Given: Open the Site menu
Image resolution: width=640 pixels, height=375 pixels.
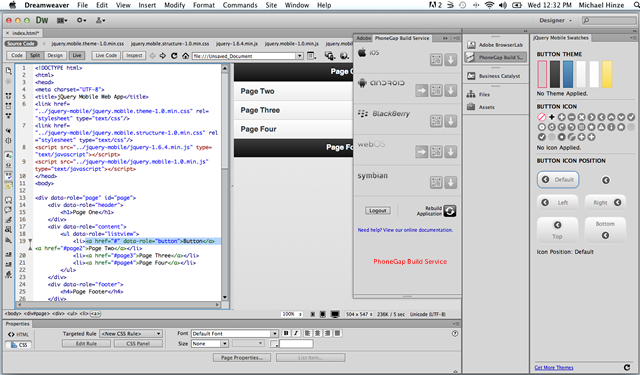Looking at the screenshot, I should coord(271,5).
